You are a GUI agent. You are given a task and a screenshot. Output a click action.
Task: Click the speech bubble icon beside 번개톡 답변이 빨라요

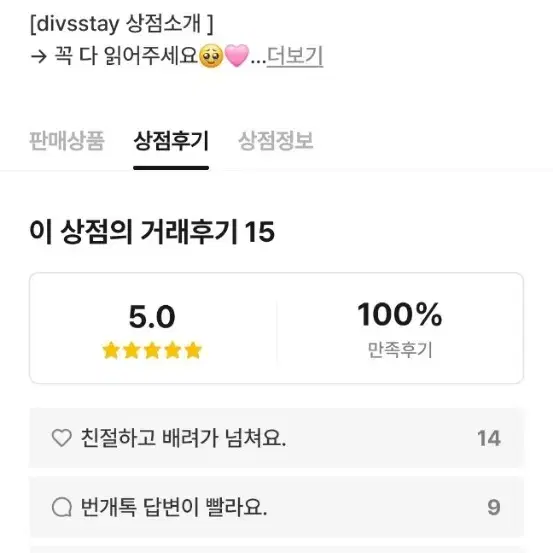click(62, 507)
